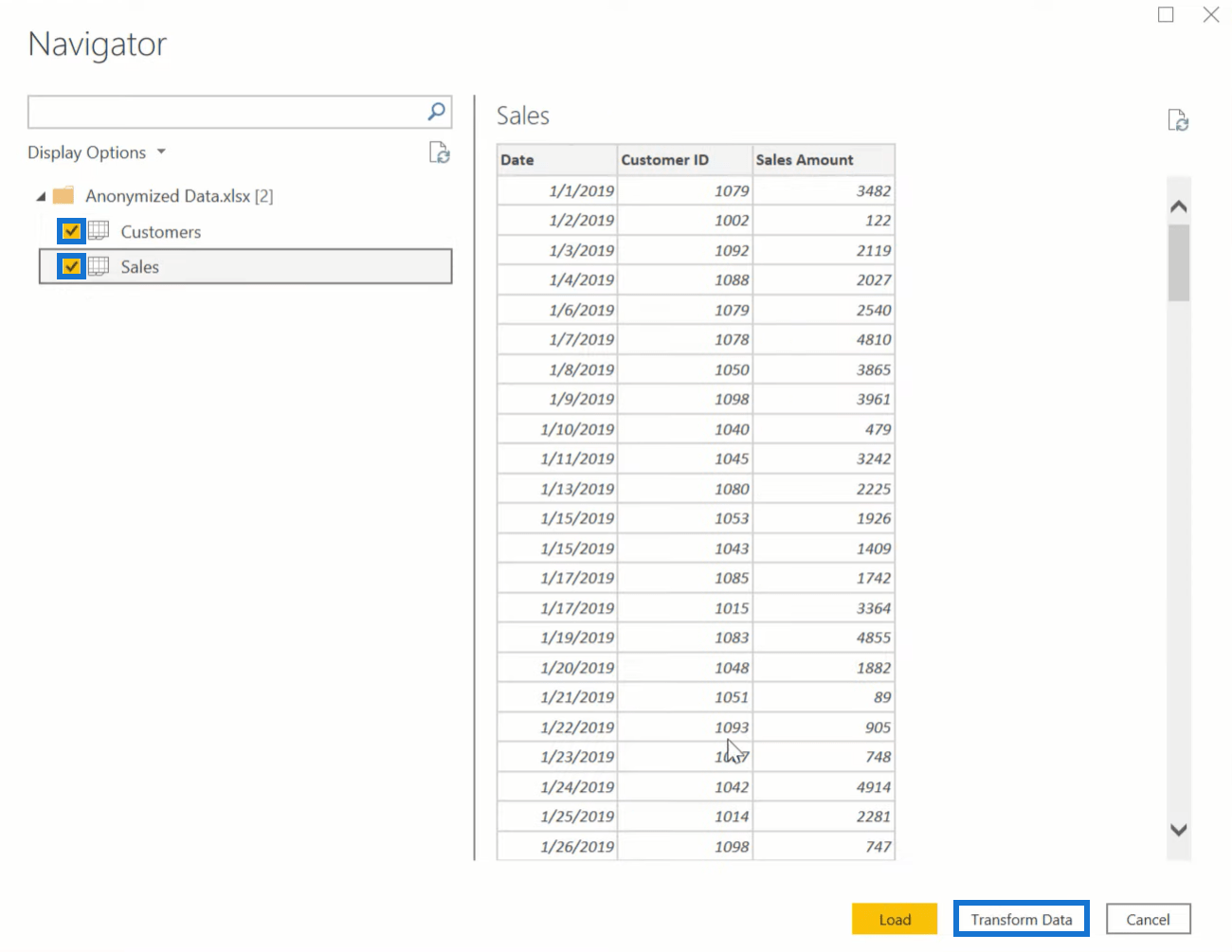Image resolution: width=1232 pixels, height=952 pixels.
Task: Uncheck the Customers checkbox
Action: [71, 231]
